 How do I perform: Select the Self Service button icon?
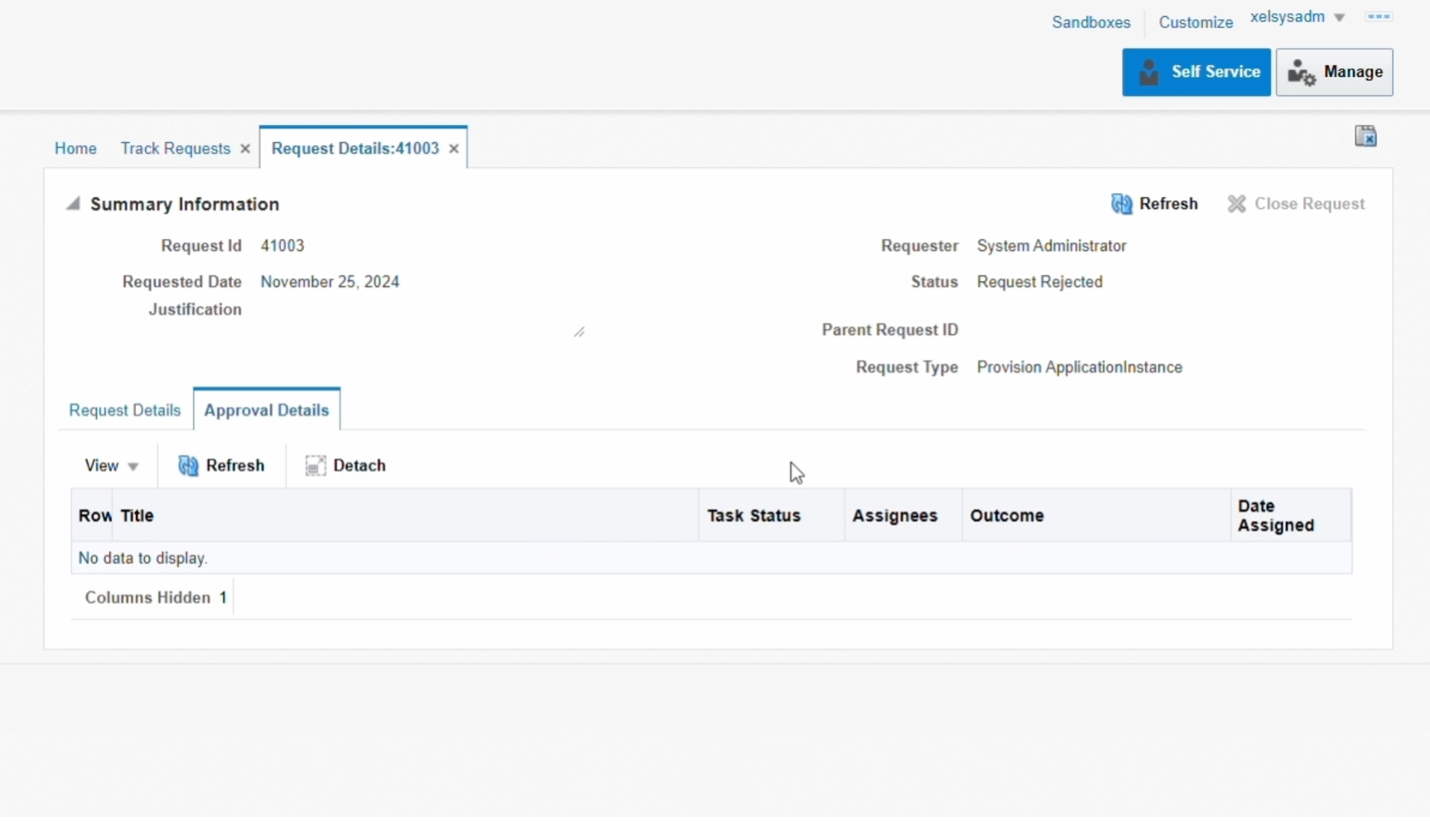[1147, 71]
